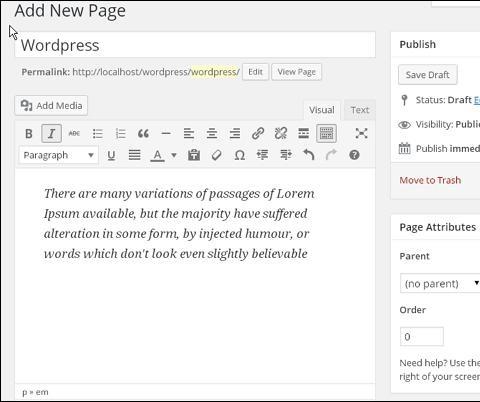Insert a numbered list
The height and width of the screenshot is (402, 480).
click(x=120, y=134)
